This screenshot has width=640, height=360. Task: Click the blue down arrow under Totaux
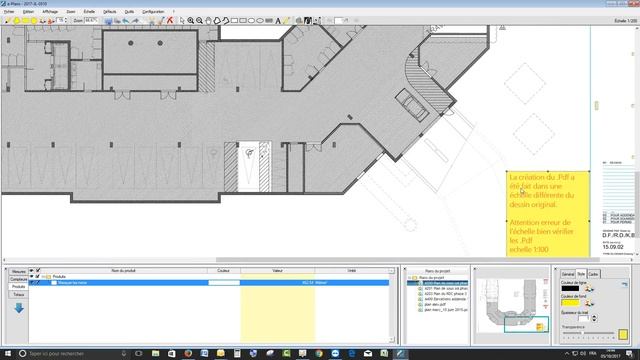pyautogui.click(x=19, y=308)
